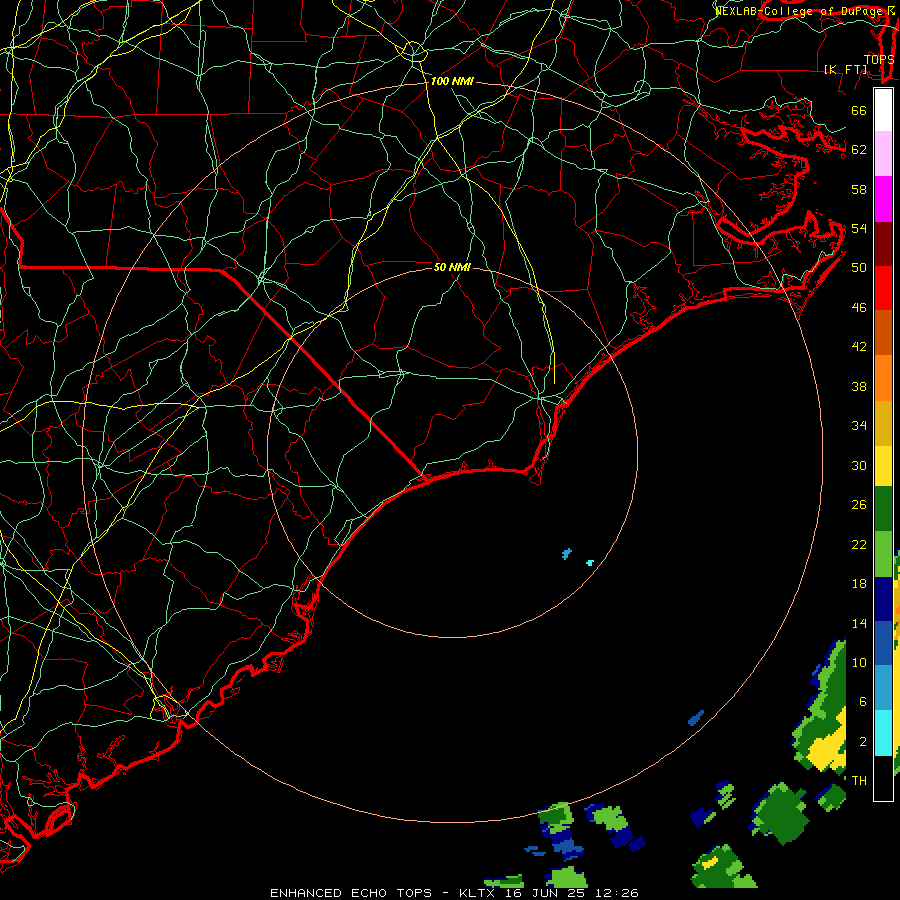Click the gold 34 kft legend swatch
Screen dimensions: 900x900
[x=883, y=423]
